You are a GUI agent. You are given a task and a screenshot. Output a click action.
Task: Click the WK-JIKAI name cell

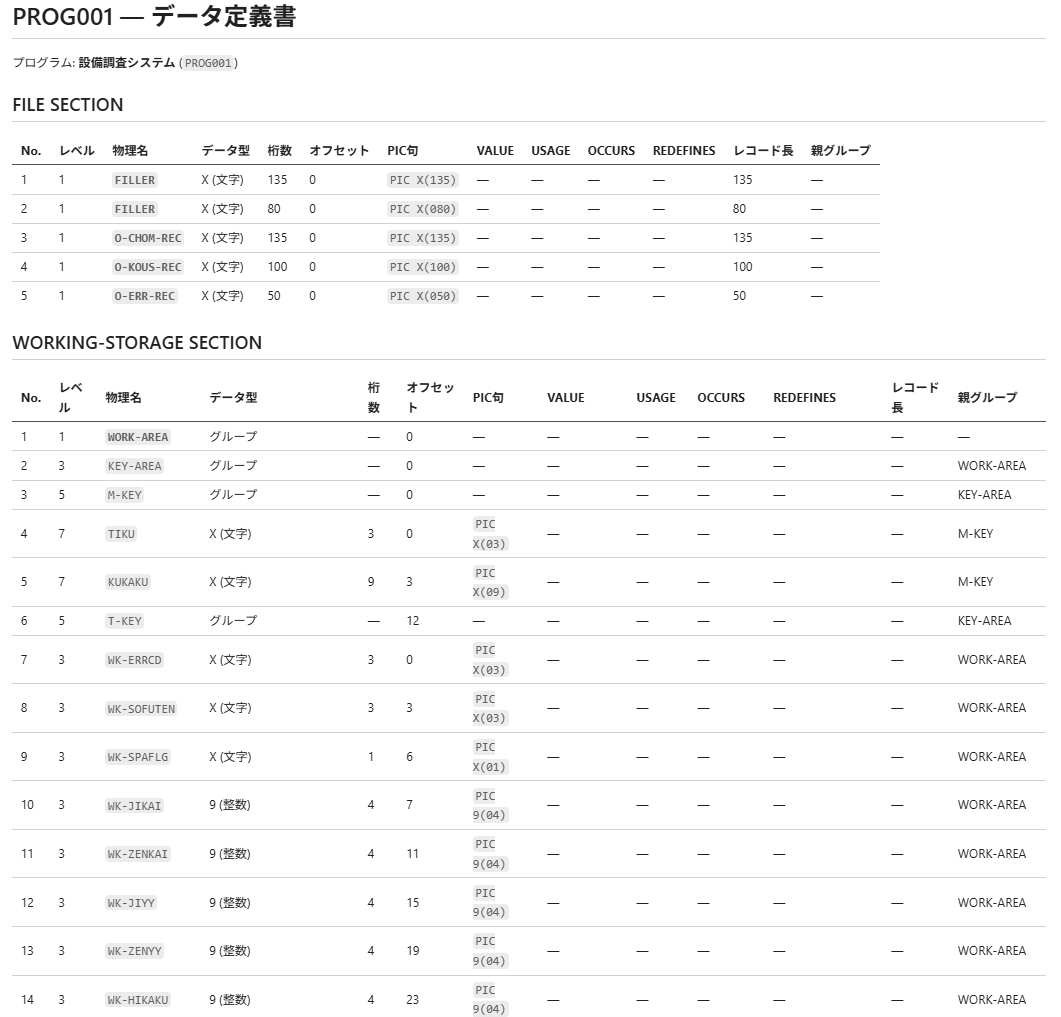pos(135,805)
